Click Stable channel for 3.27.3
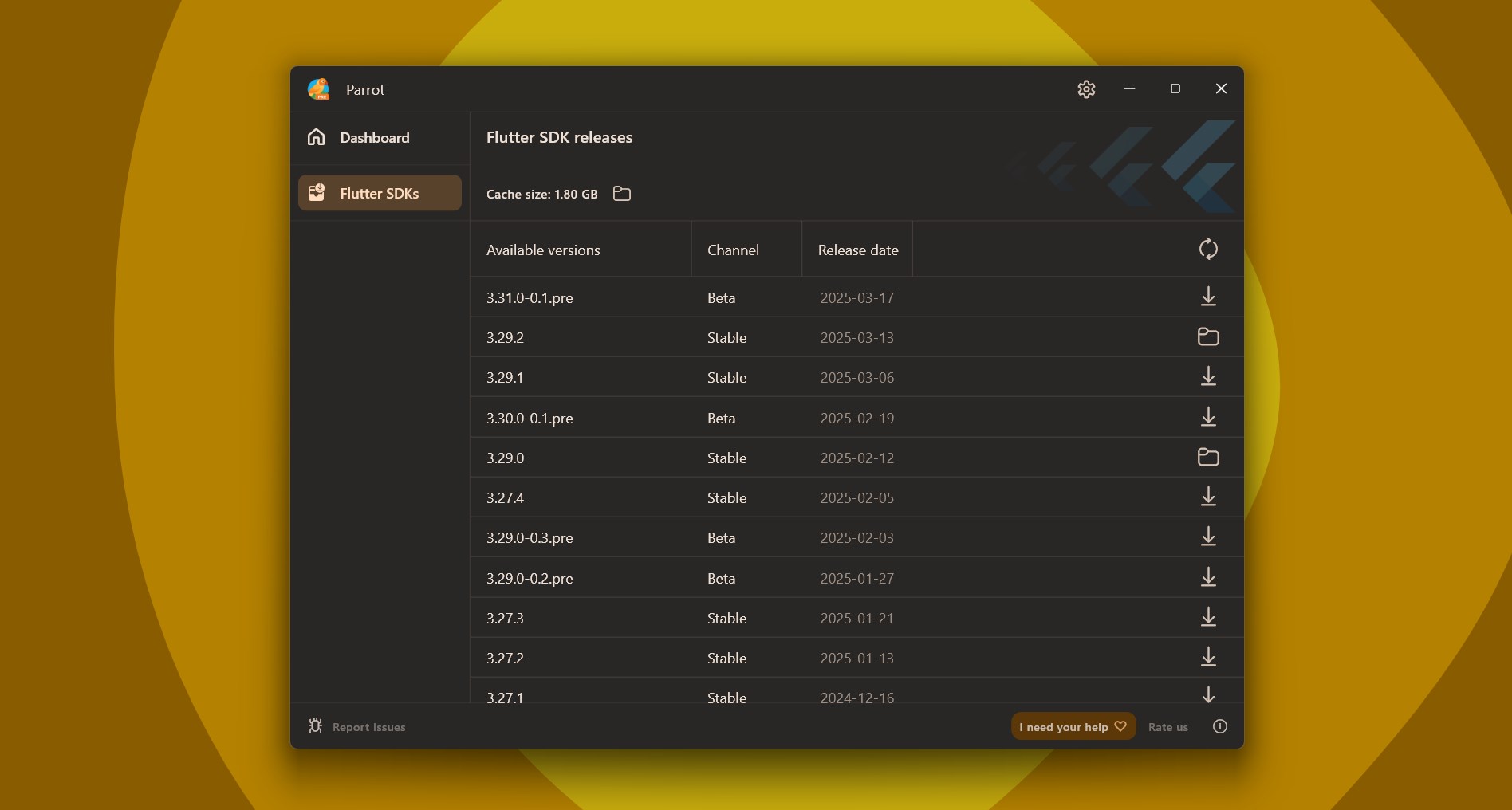 (x=726, y=619)
